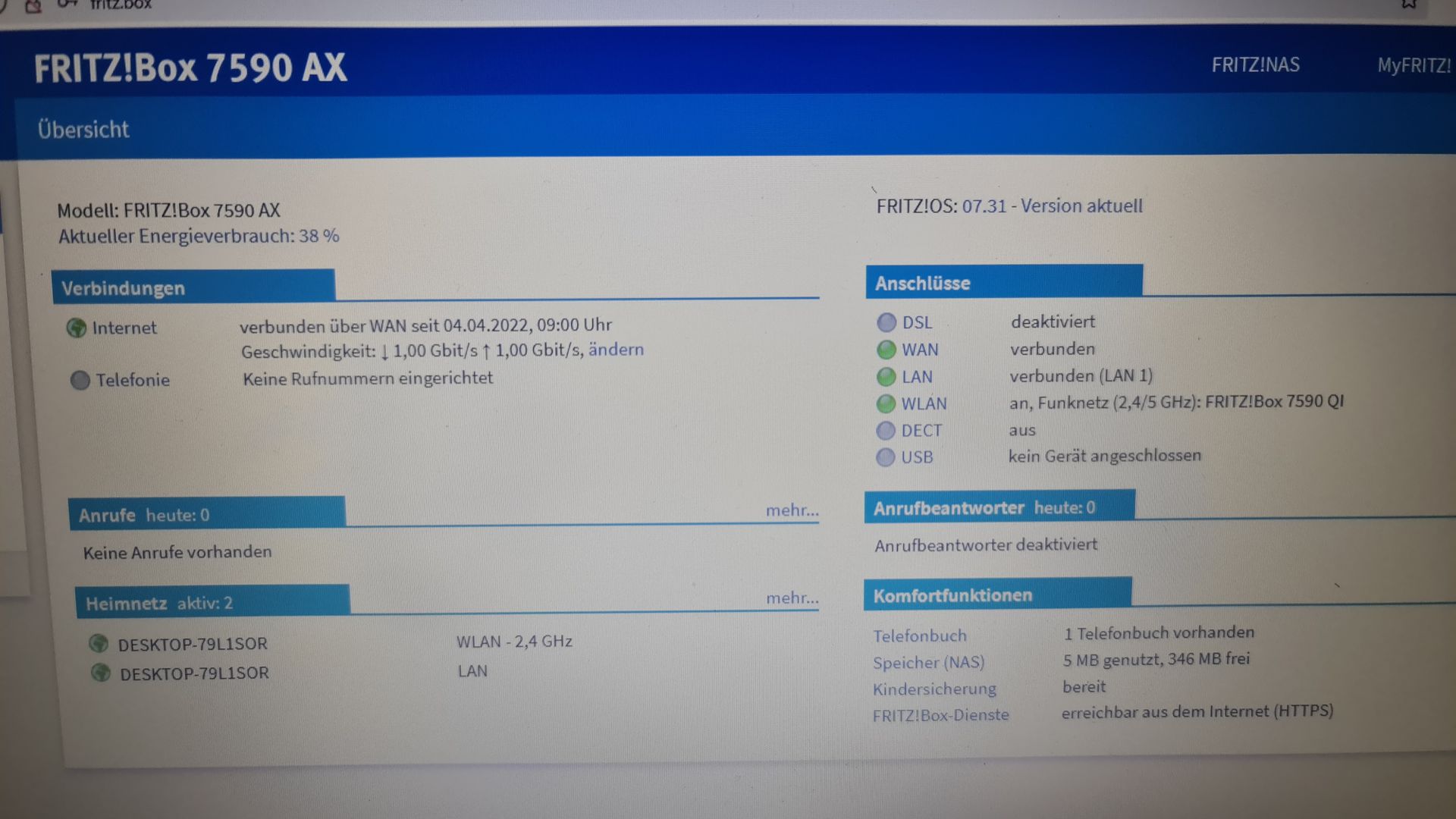Click the 'verbunden (LAN 1)' status text

(1081, 376)
